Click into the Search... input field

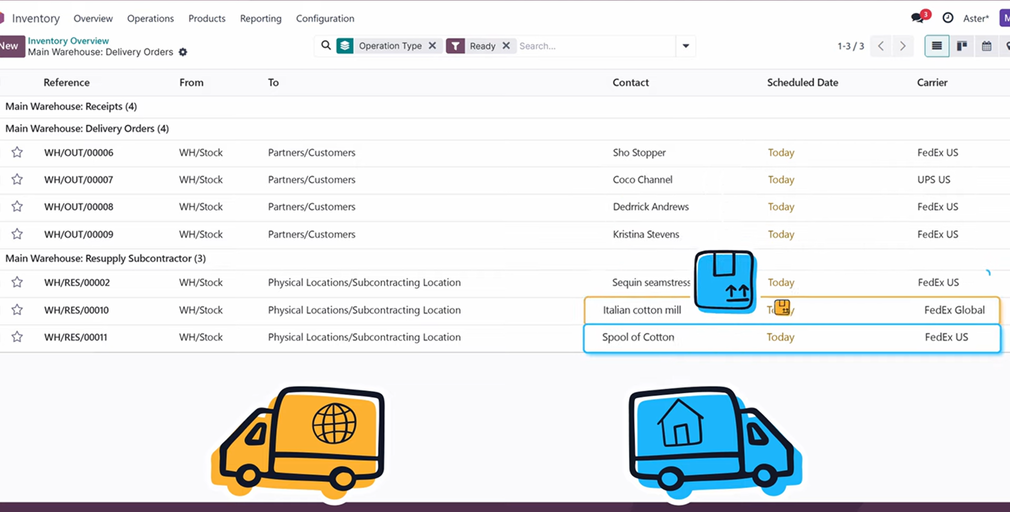(596, 46)
